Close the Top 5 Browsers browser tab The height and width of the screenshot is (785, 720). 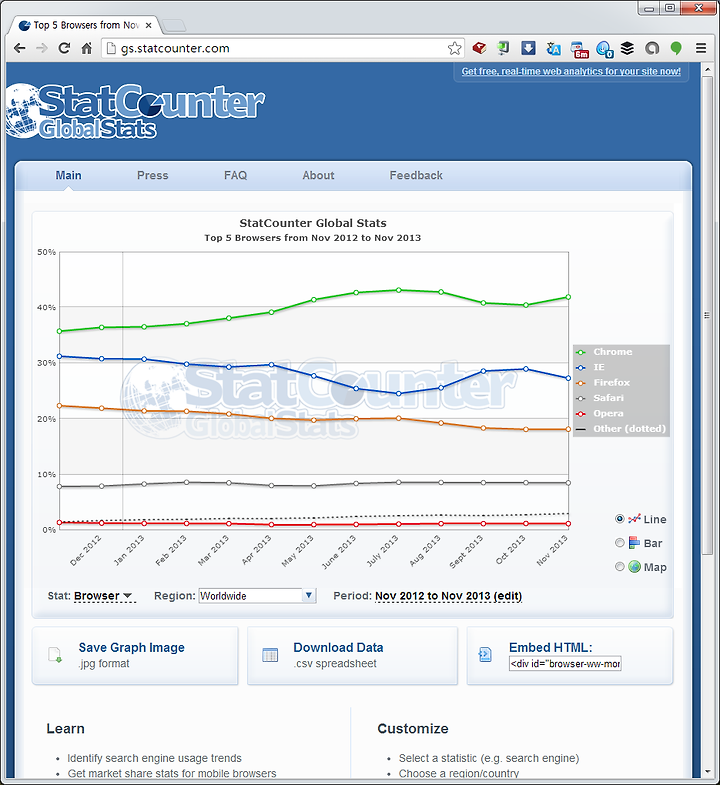149,25
